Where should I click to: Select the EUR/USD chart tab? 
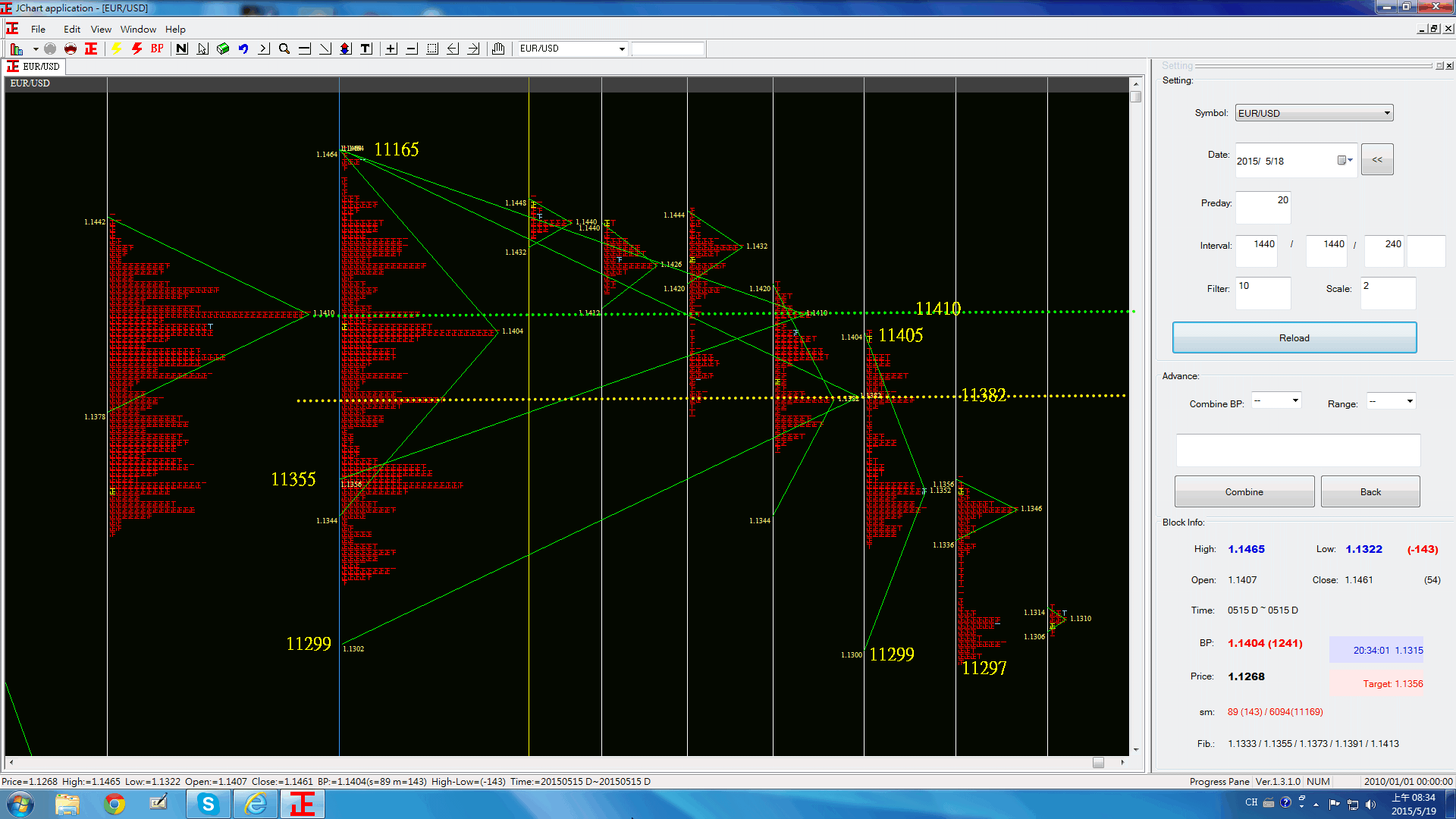[34, 67]
